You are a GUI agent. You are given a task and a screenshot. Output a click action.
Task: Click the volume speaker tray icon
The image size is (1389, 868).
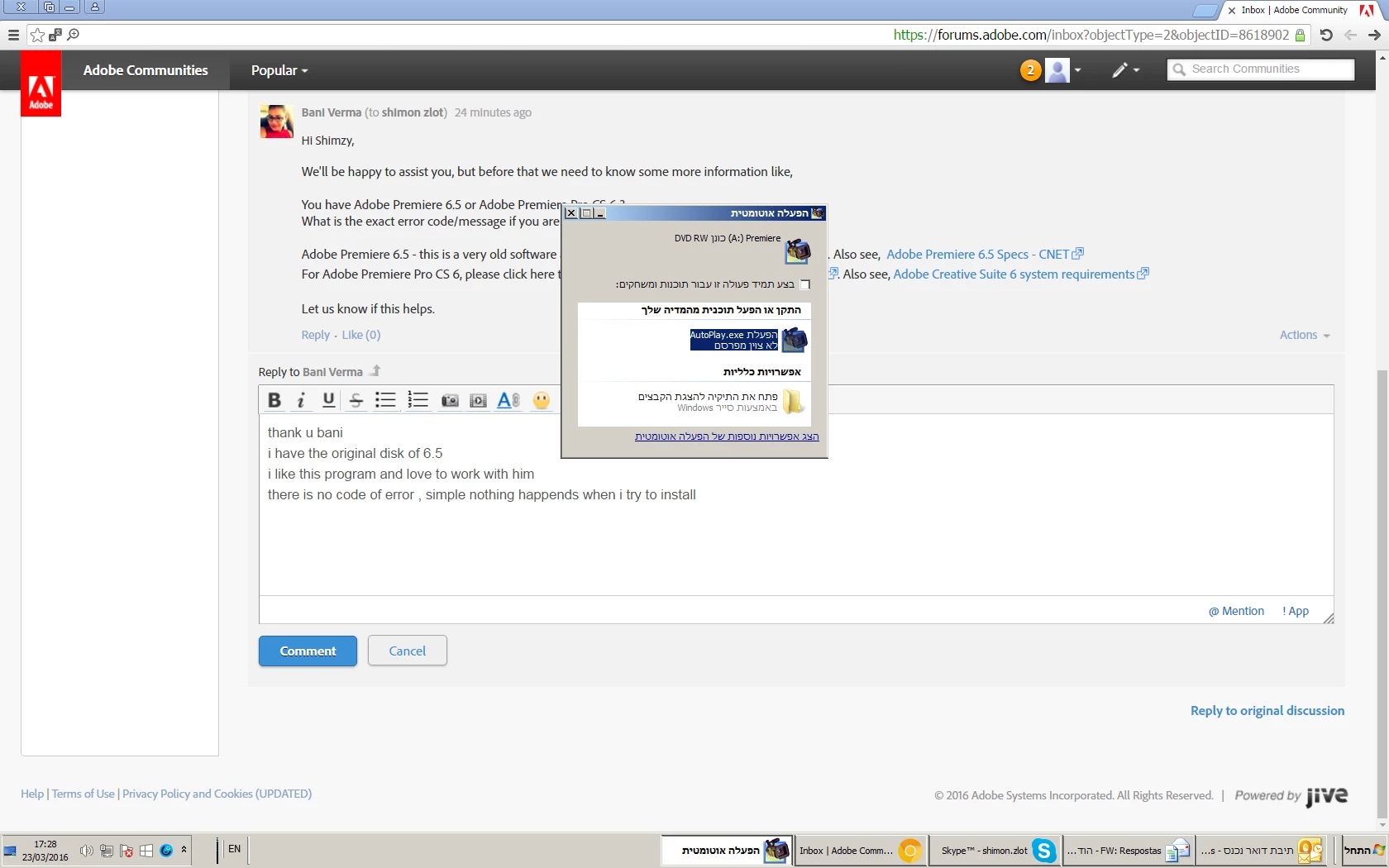[86, 851]
